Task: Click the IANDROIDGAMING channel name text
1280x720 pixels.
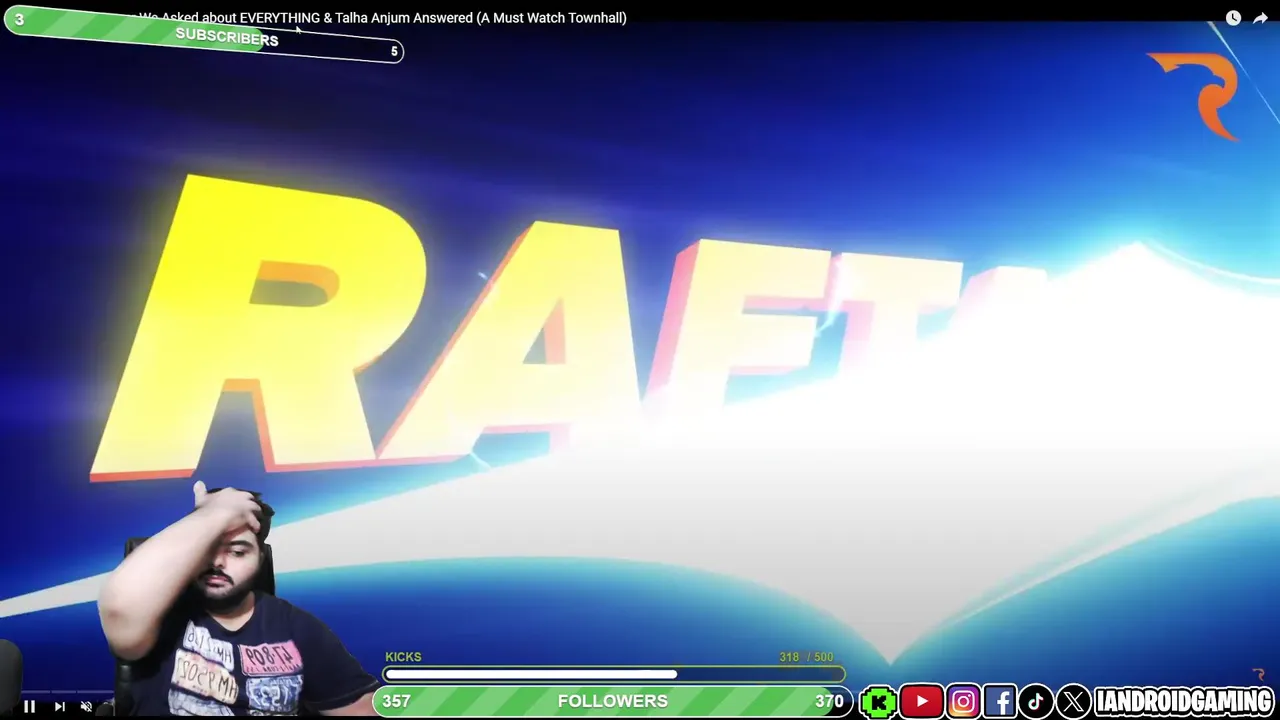Action: (1184, 702)
